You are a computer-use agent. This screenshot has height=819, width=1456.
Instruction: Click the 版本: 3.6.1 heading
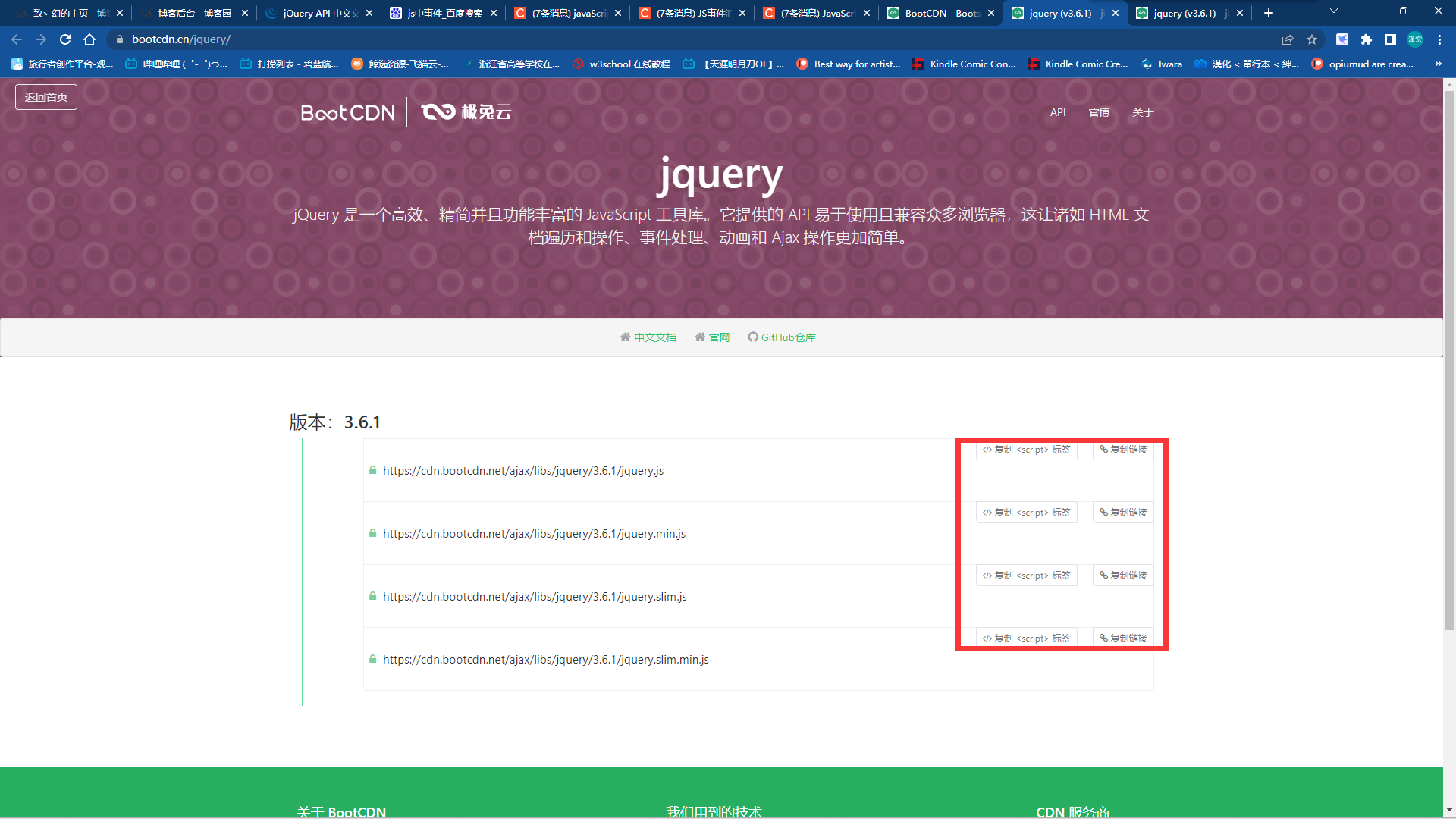[334, 422]
